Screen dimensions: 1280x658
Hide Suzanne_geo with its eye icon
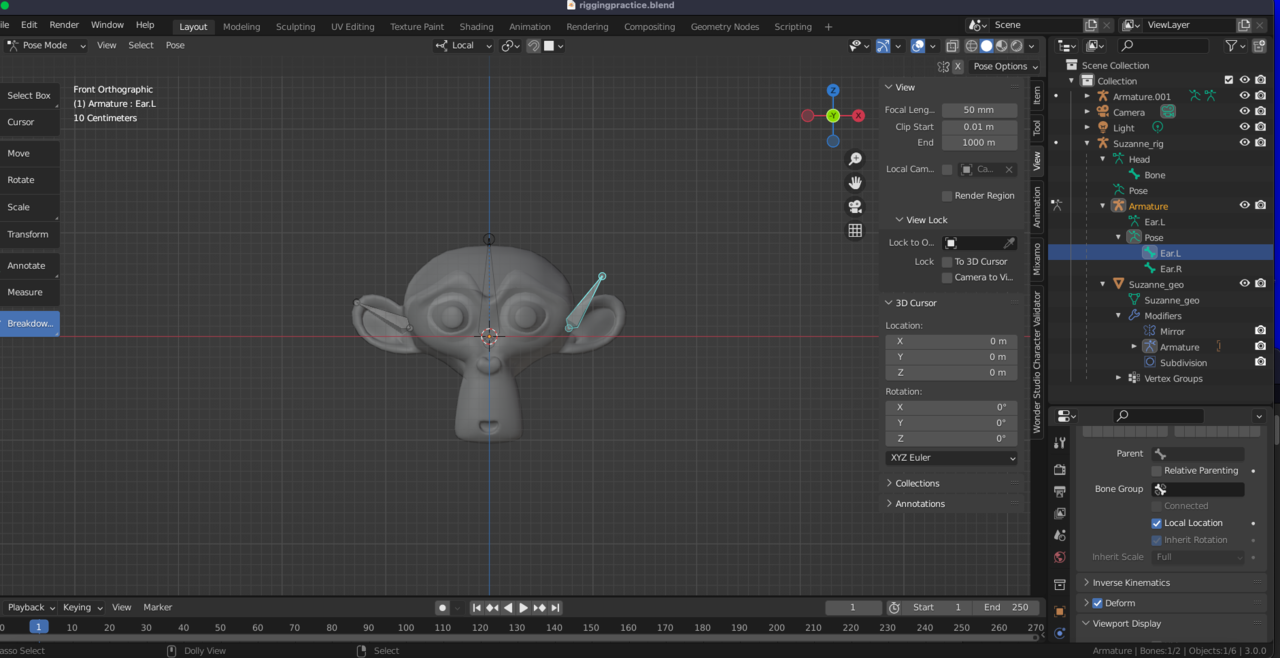(1245, 284)
